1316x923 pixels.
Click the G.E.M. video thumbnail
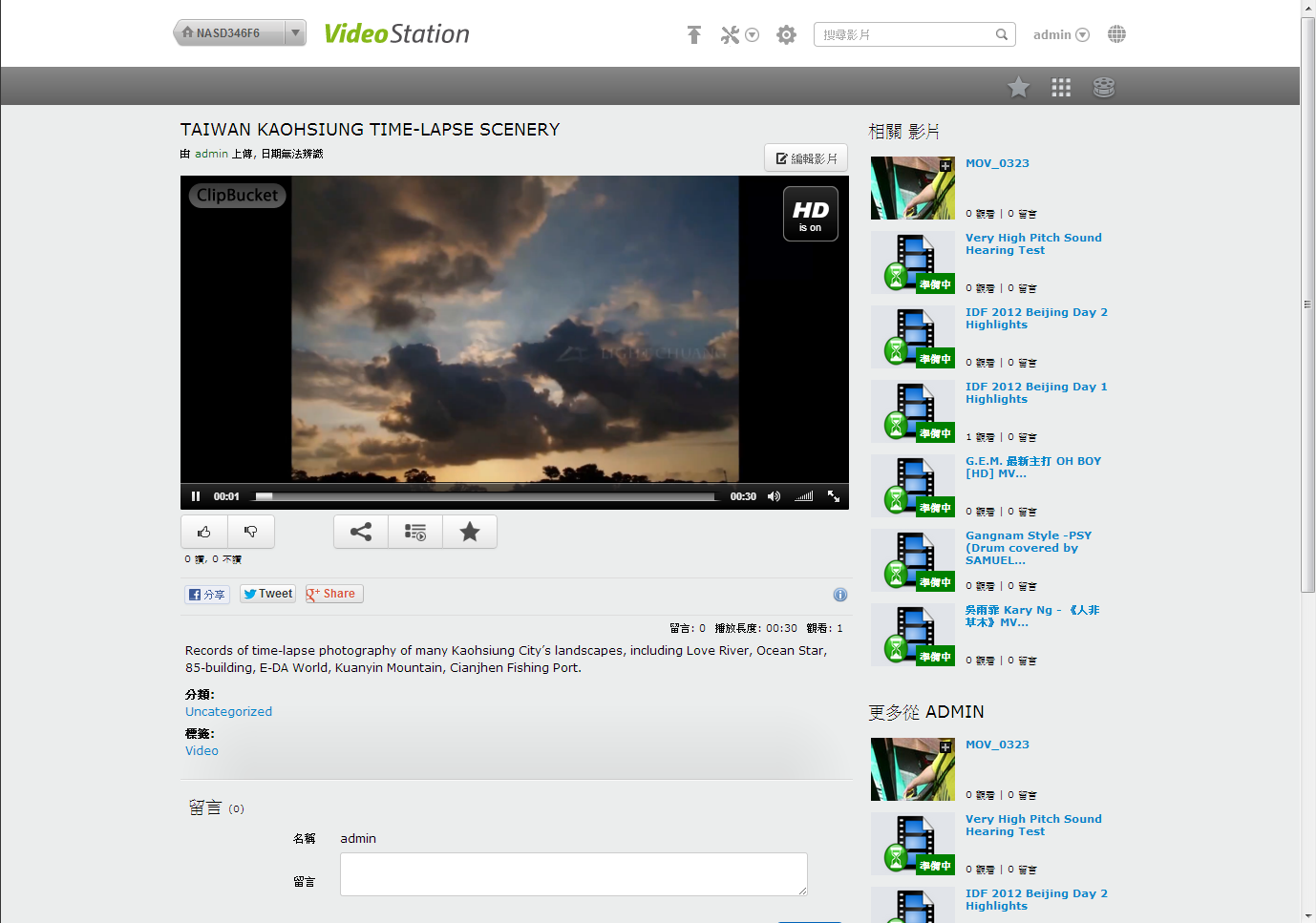913,486
